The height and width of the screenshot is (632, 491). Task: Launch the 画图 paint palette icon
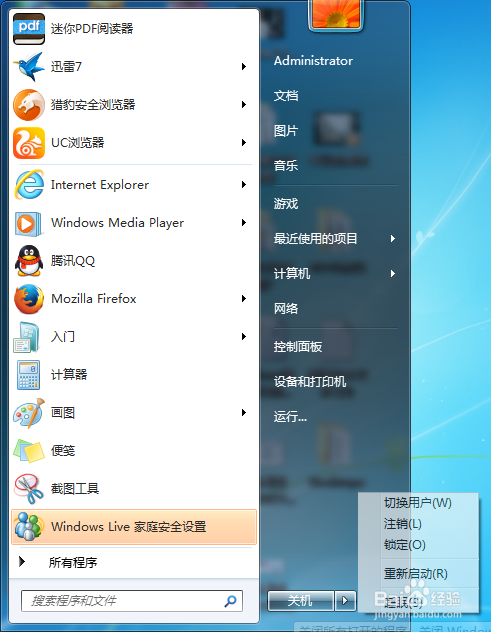[x=29, y=413]
